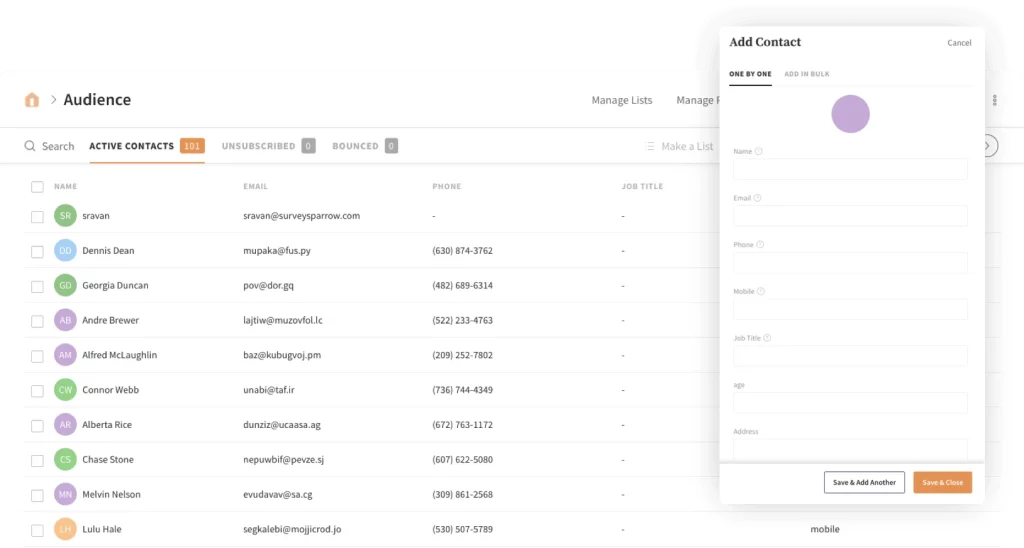
Task: Open the three-dot more options menu
Action: click(x=994, y=100)
